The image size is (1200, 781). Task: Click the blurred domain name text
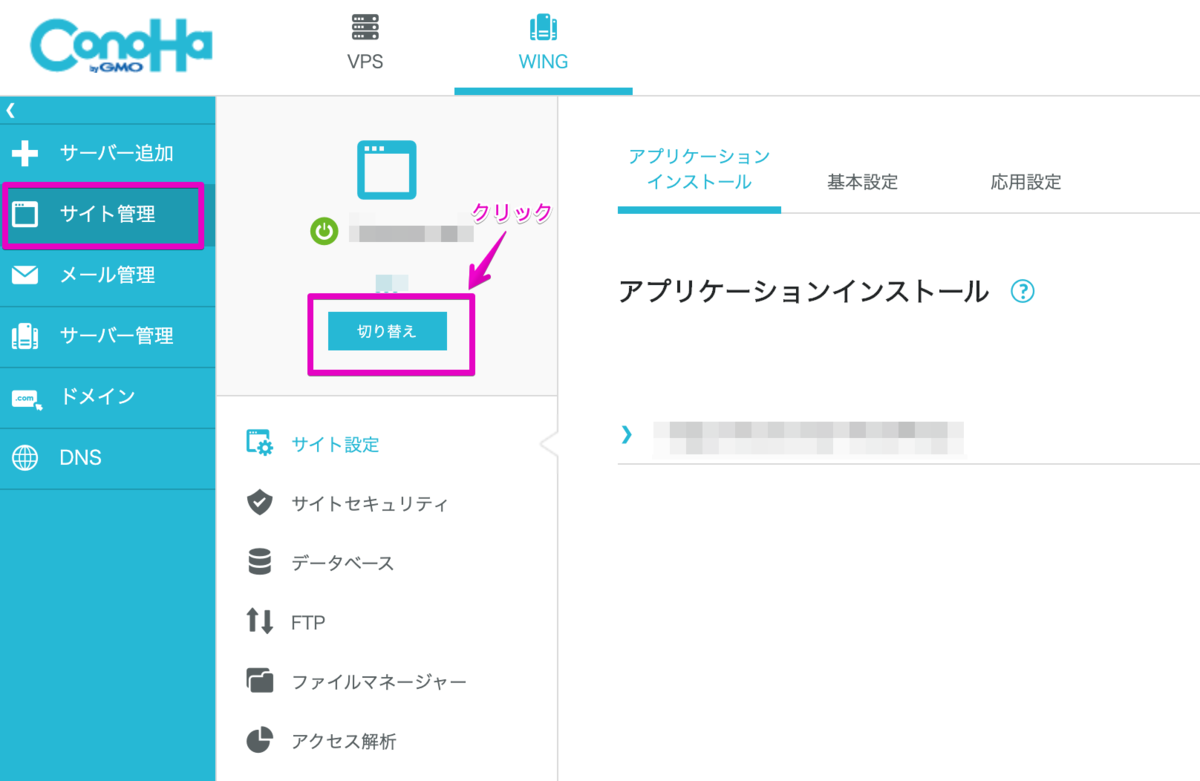tap(410, 233)
